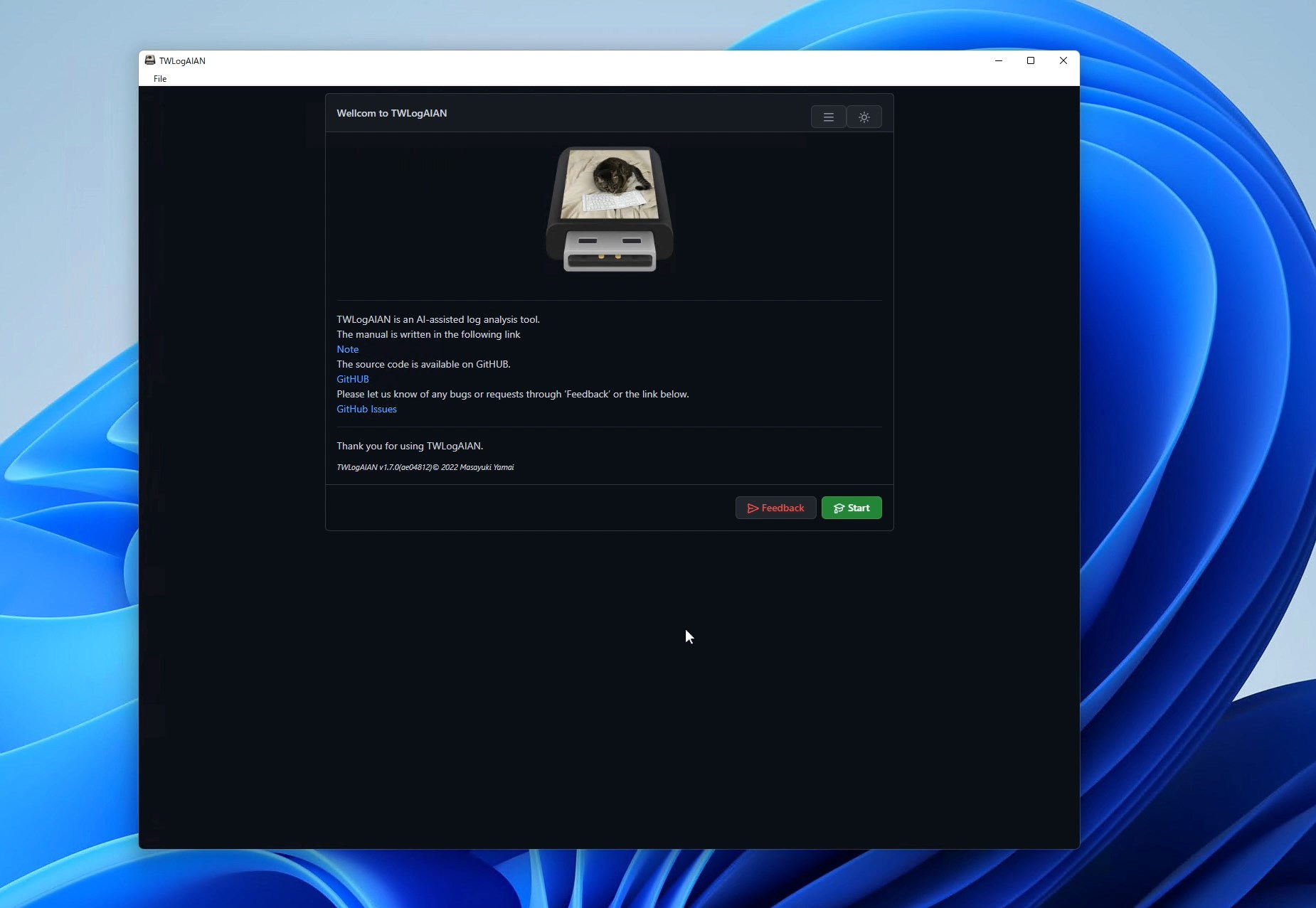
Task: Open the GitHUB source code link
Action: pyautogui.click(x=353, y=379)
